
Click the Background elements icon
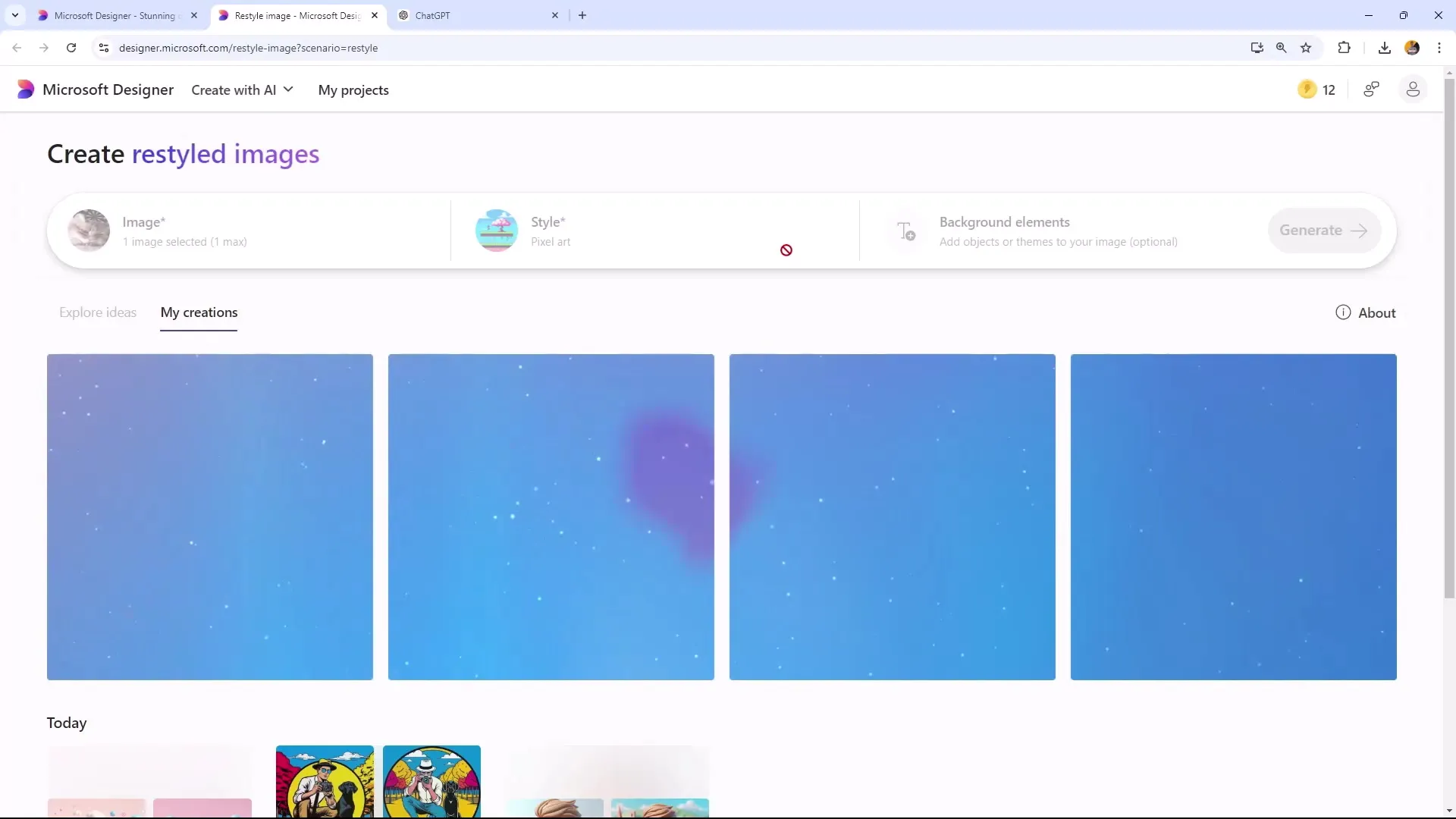[905, 230]
